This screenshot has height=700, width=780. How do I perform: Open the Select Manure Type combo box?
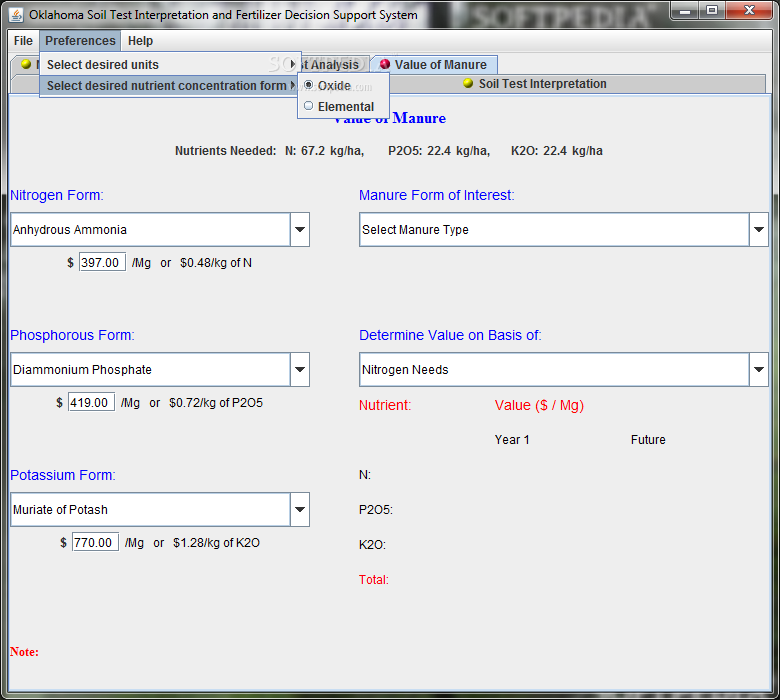point(564,229)
